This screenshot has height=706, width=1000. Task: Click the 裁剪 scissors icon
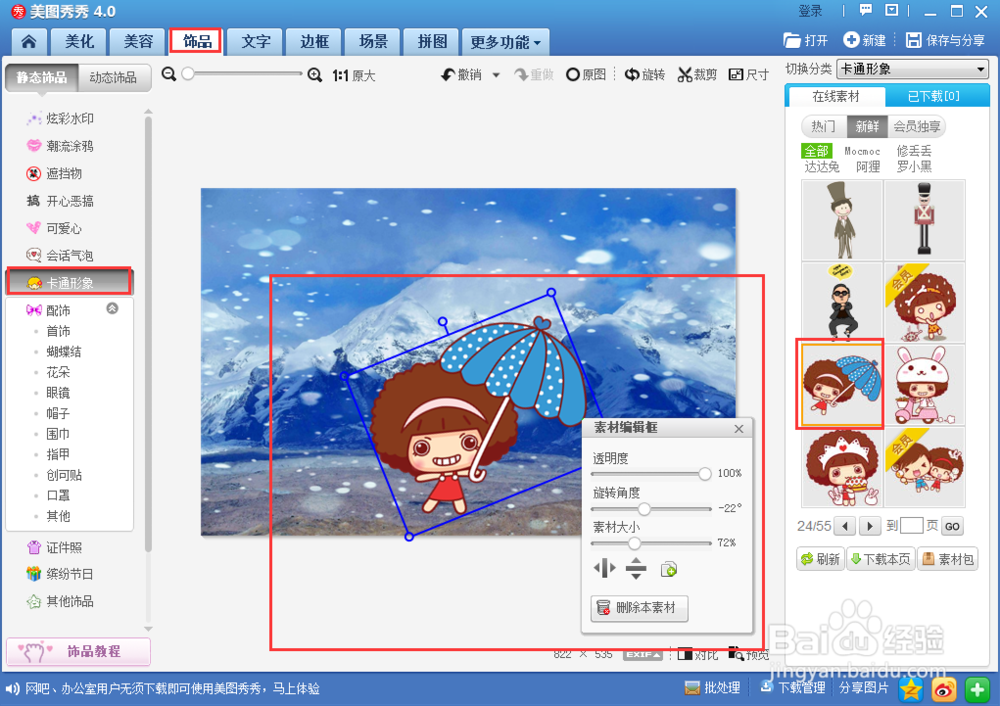pos(684,75)
